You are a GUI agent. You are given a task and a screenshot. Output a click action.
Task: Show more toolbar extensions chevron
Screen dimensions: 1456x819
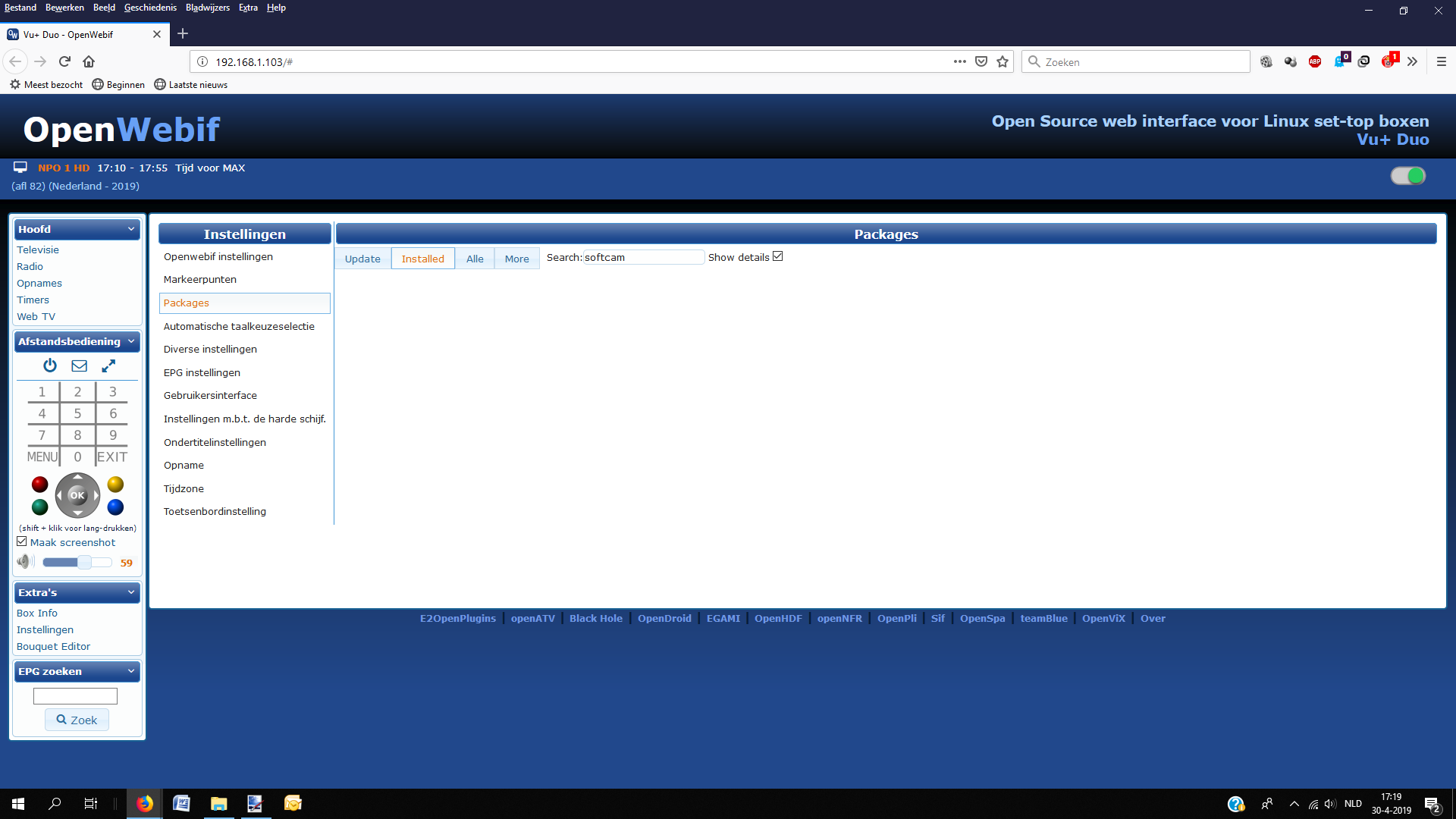point(1412,61)
